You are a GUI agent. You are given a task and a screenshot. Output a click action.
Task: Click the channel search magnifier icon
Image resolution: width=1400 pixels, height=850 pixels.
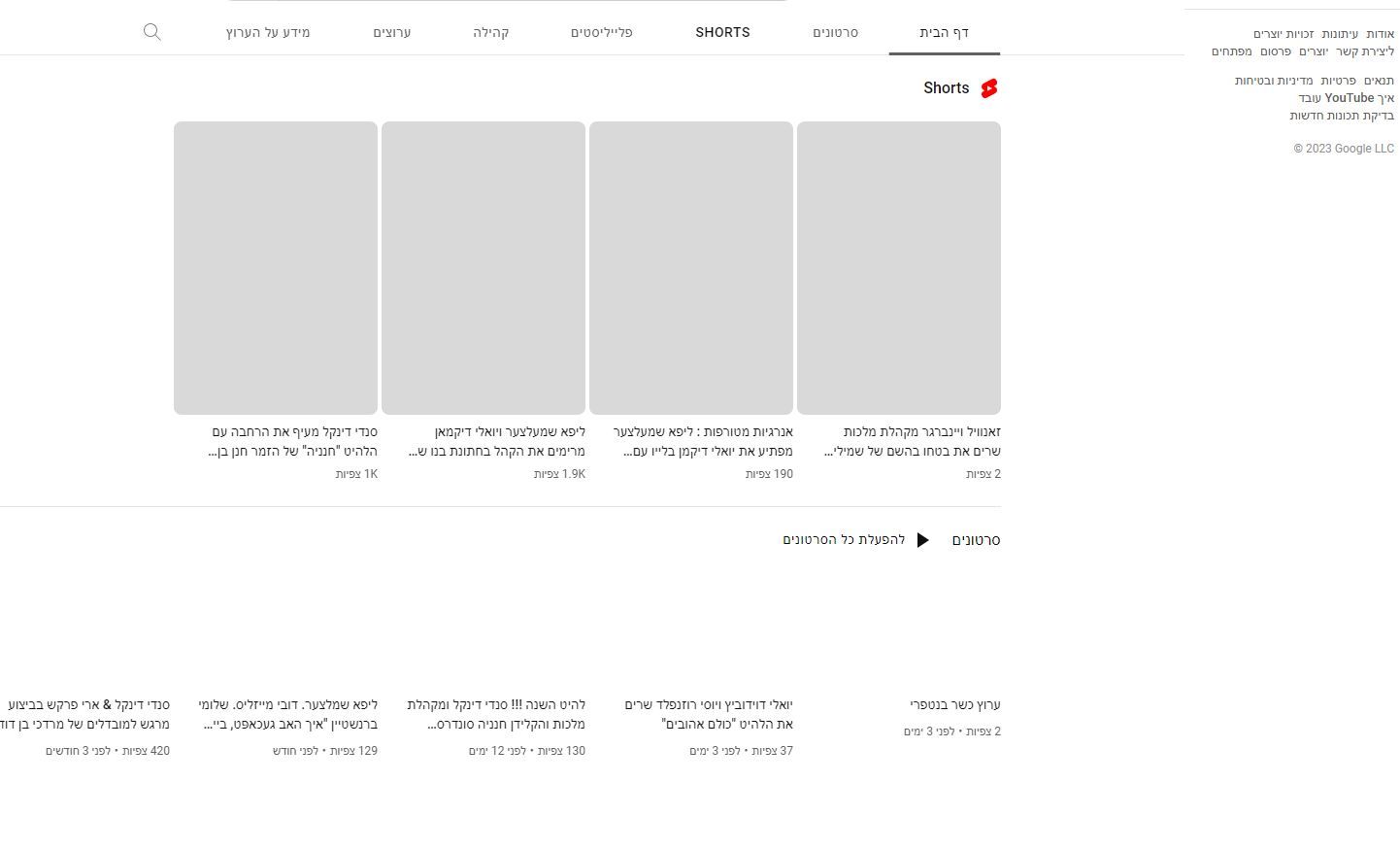[151, 32]
